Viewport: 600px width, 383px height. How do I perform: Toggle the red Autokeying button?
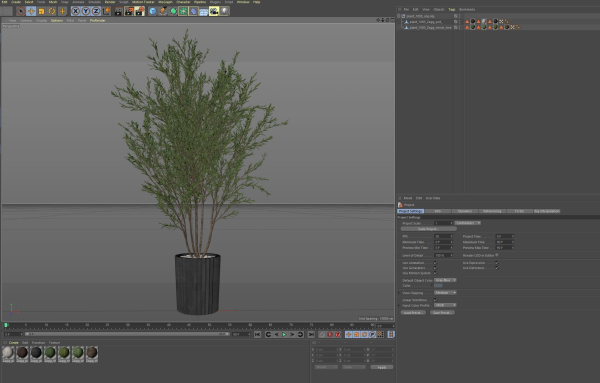pyautogui.click(x=338, y=335)
